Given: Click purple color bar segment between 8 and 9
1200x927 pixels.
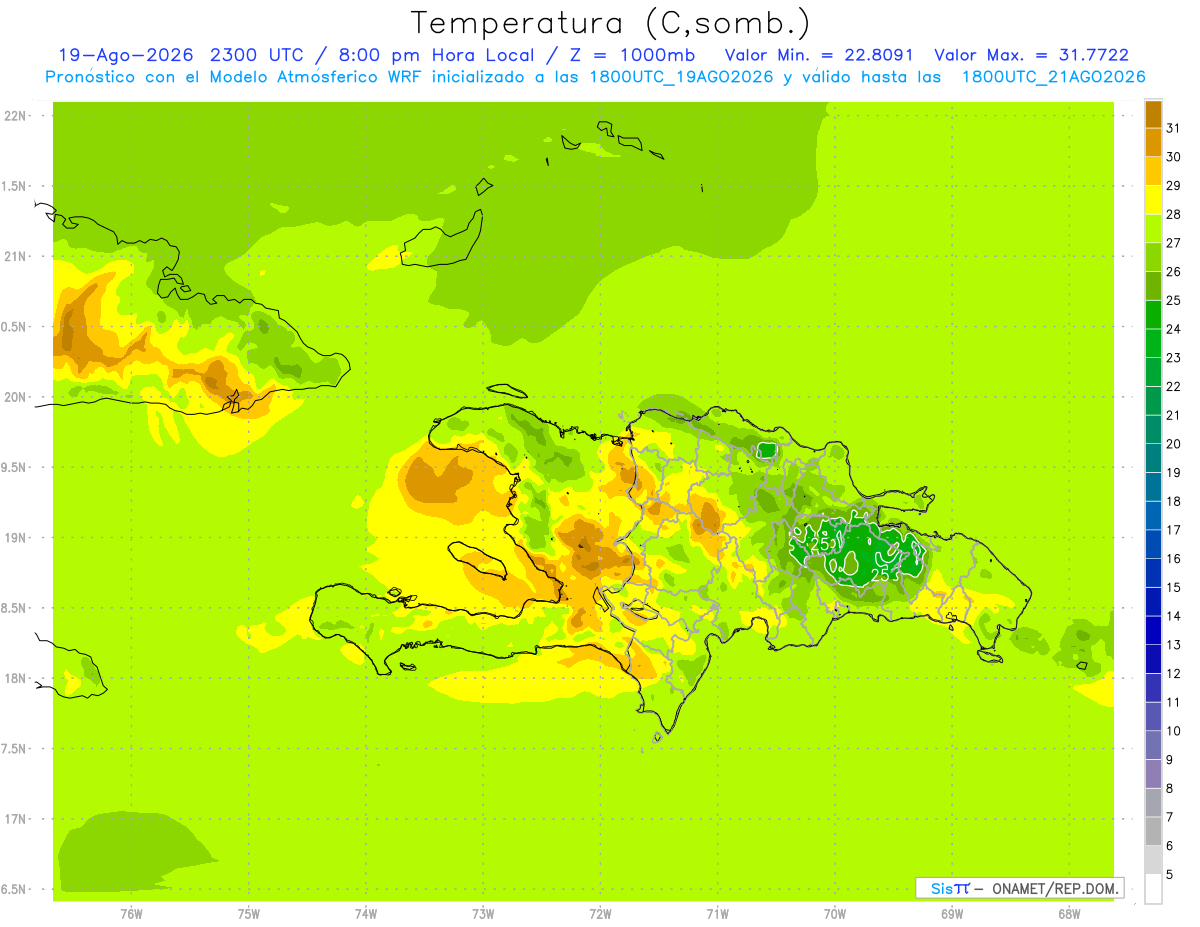Looking at the screenshot, I should click(1153, 774).
